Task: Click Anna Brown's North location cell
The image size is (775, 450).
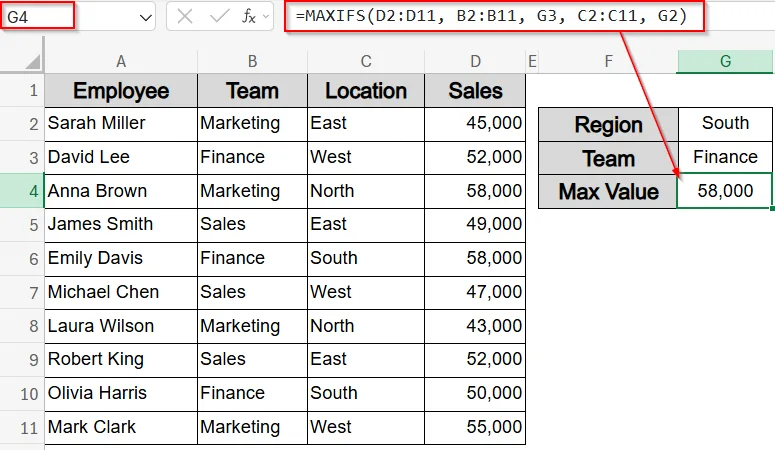Action: click(366, 191)
